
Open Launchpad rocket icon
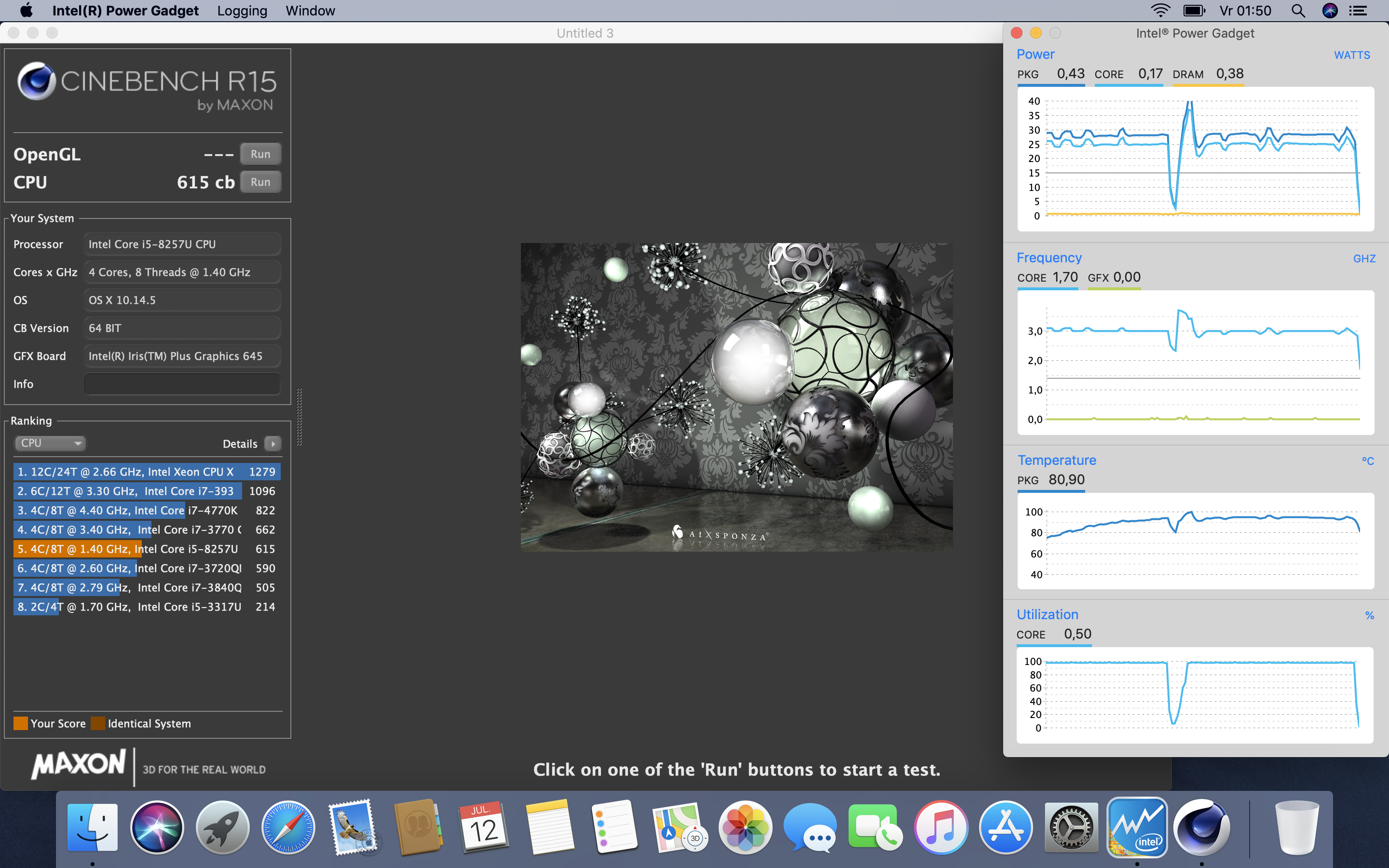pyautogui.click(x=223, y=827)
